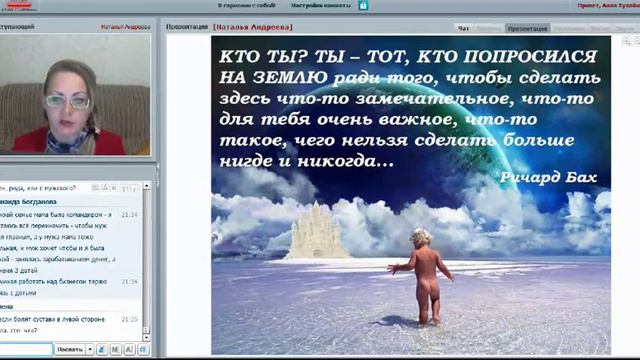
Task: Click the 'В гармонии с собой' room title
Action: point(247,5)
